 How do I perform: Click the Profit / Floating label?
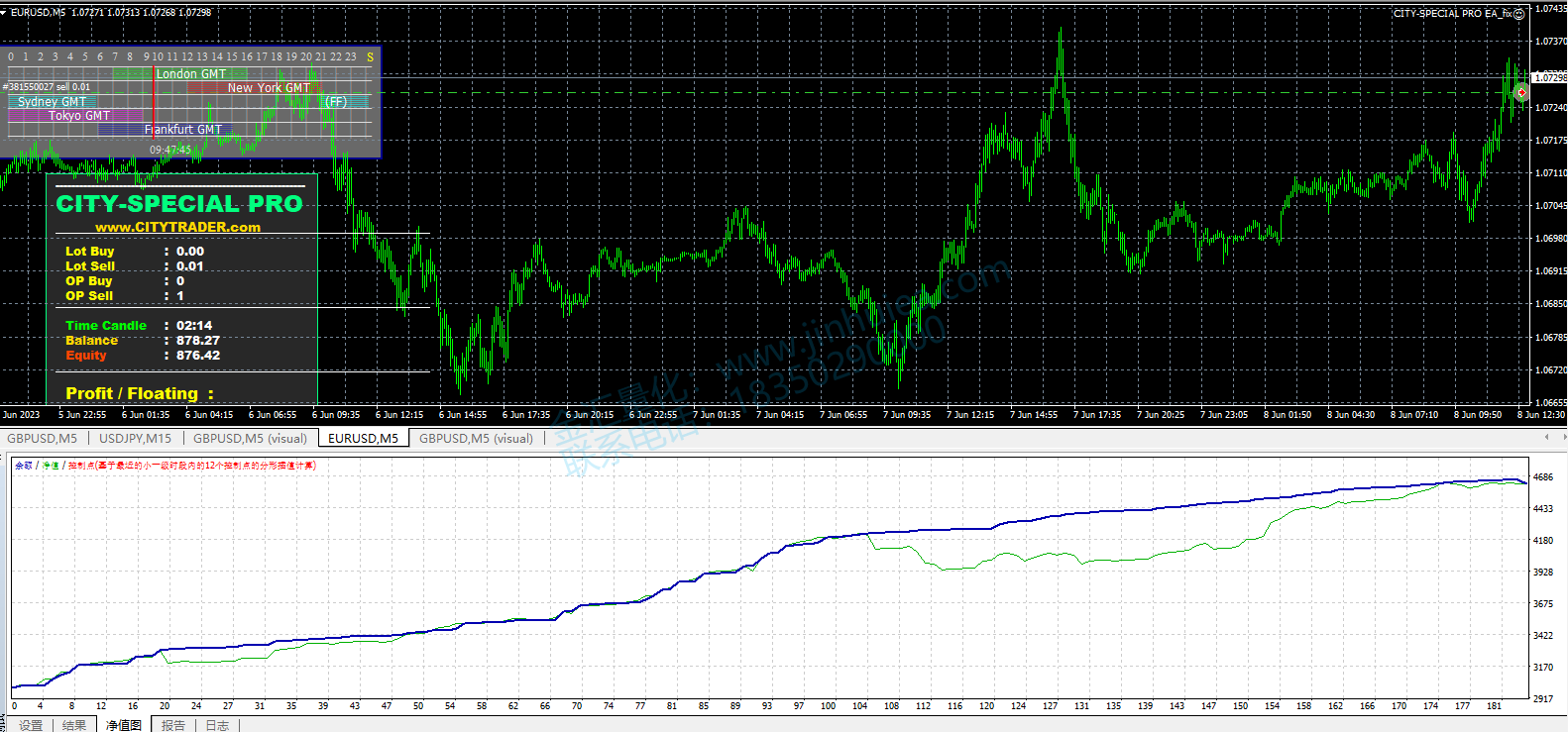point(140,393)
